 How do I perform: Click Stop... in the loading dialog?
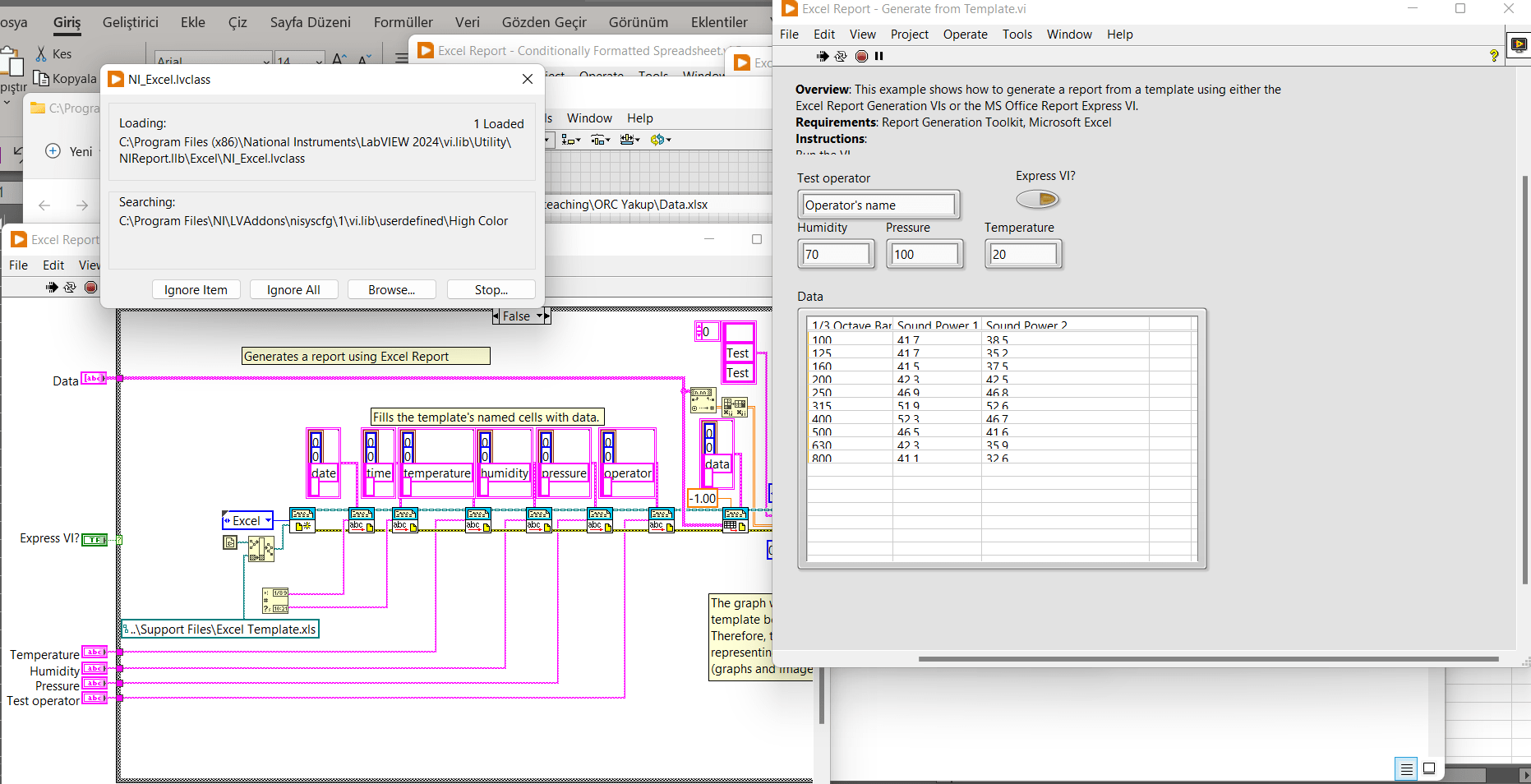pos(491,289)
